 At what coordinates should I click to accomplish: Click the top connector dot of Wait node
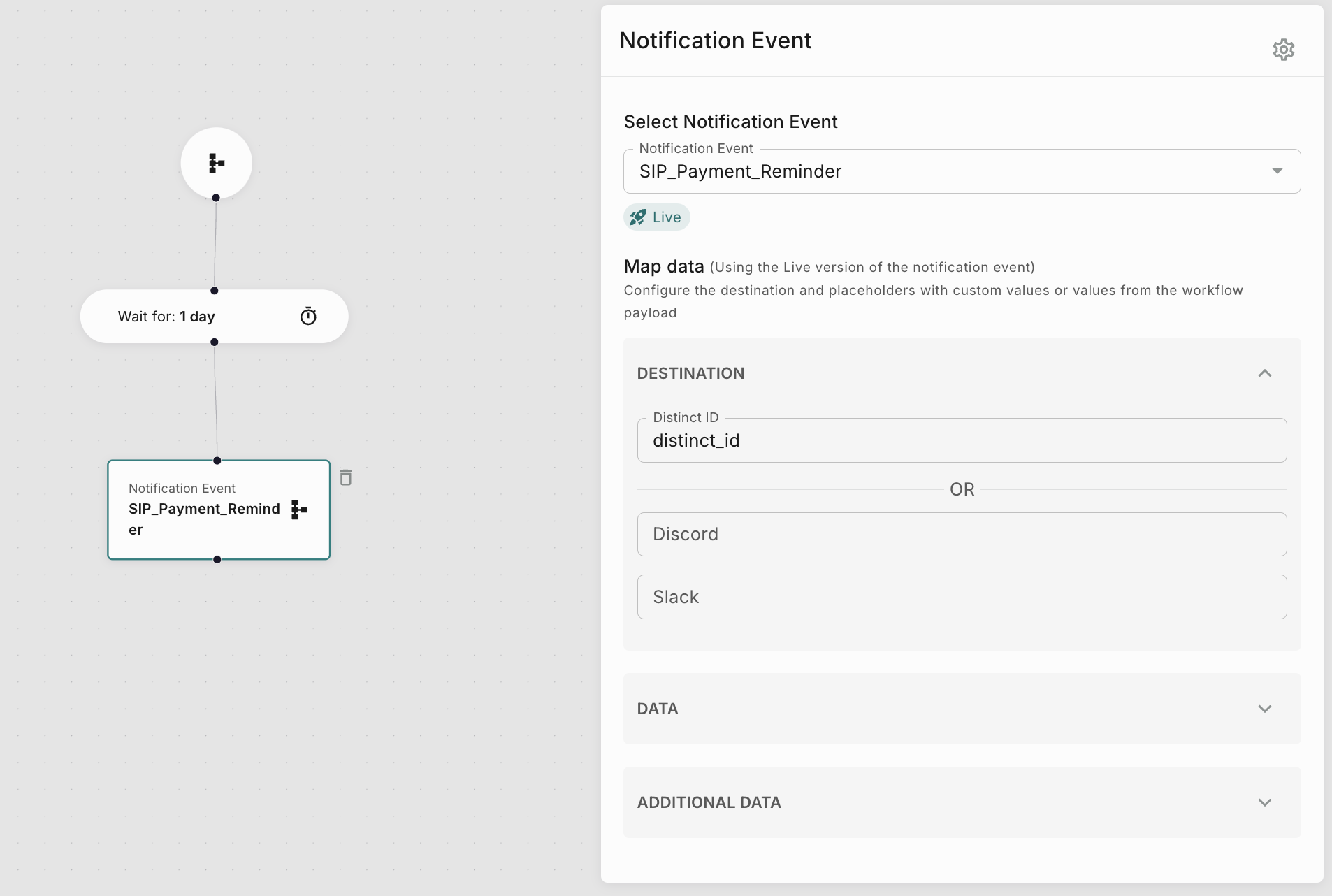point(215,291)
